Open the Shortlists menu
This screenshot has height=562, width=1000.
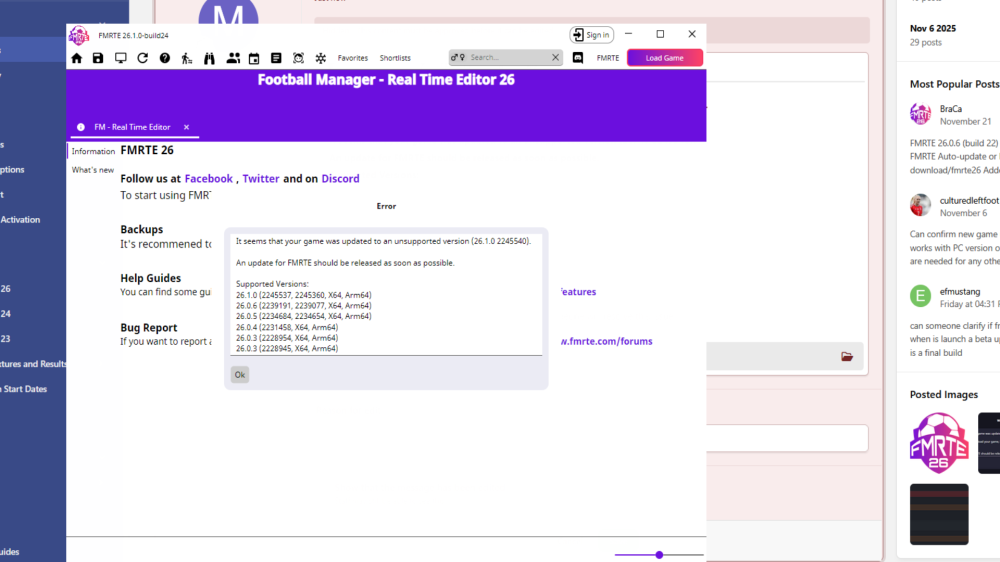point(395,58)
